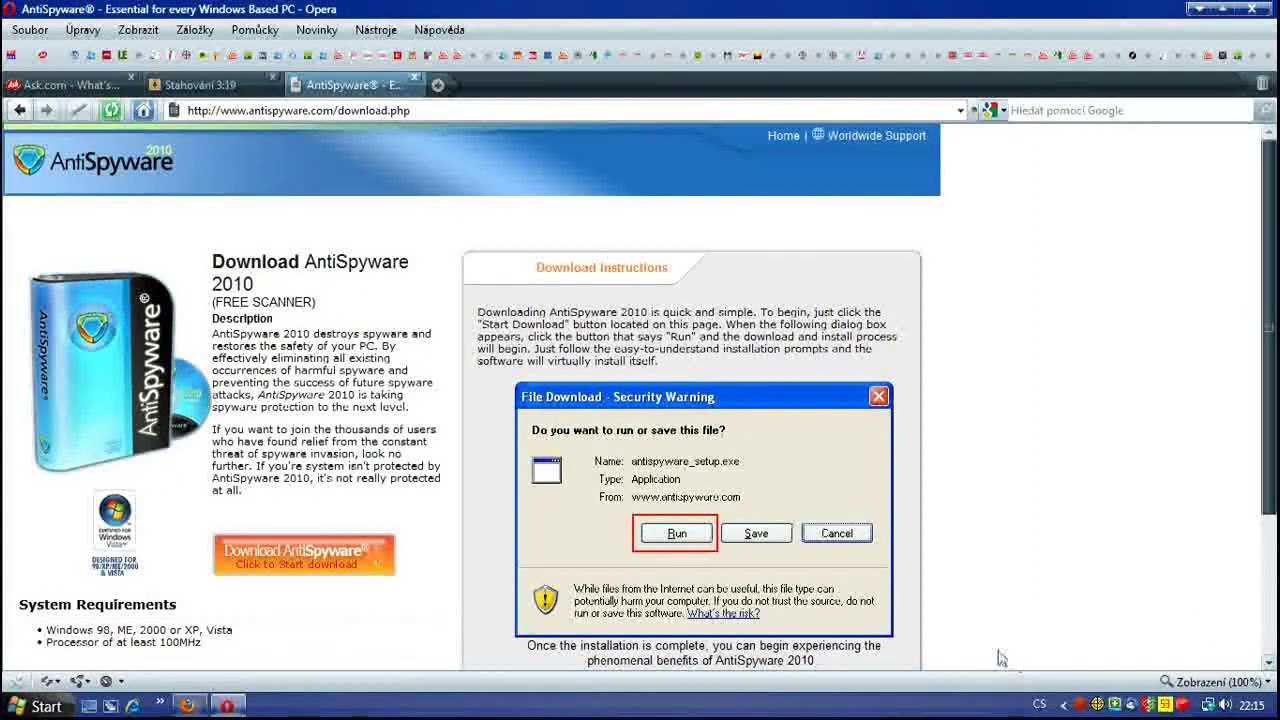Switch to the Stahování 3:19 tab
This screenshot has height=720, width=1280.
pyautogui.click(x=212, y=85)
